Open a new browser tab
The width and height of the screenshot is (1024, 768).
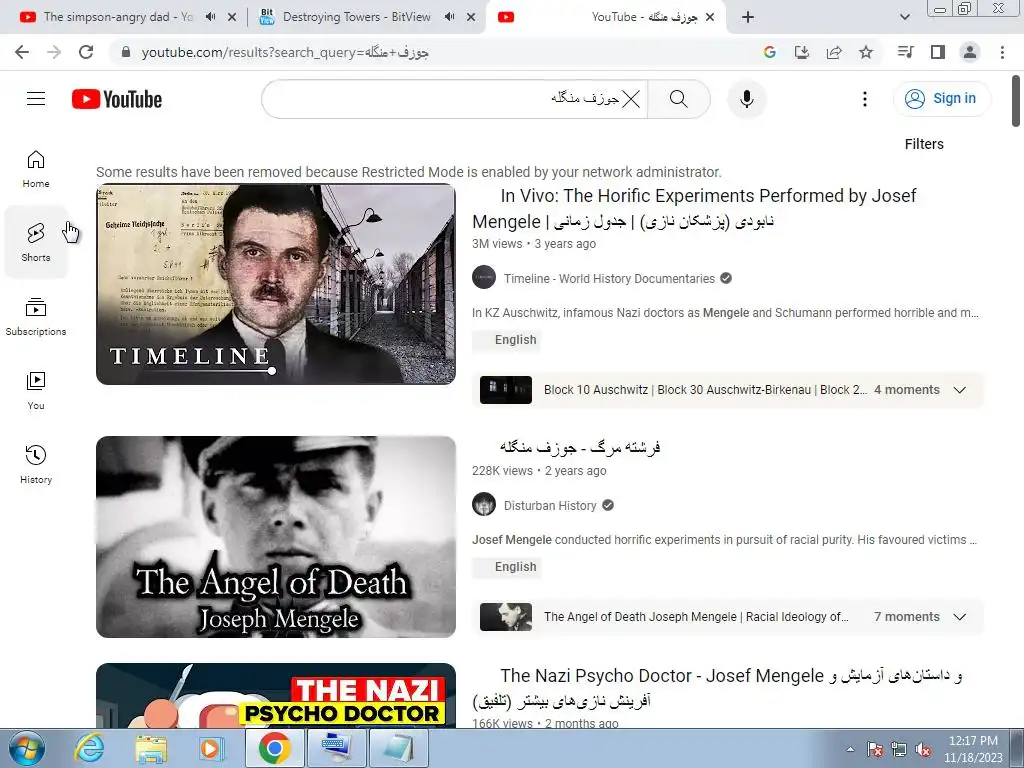[x=748, y=17]
